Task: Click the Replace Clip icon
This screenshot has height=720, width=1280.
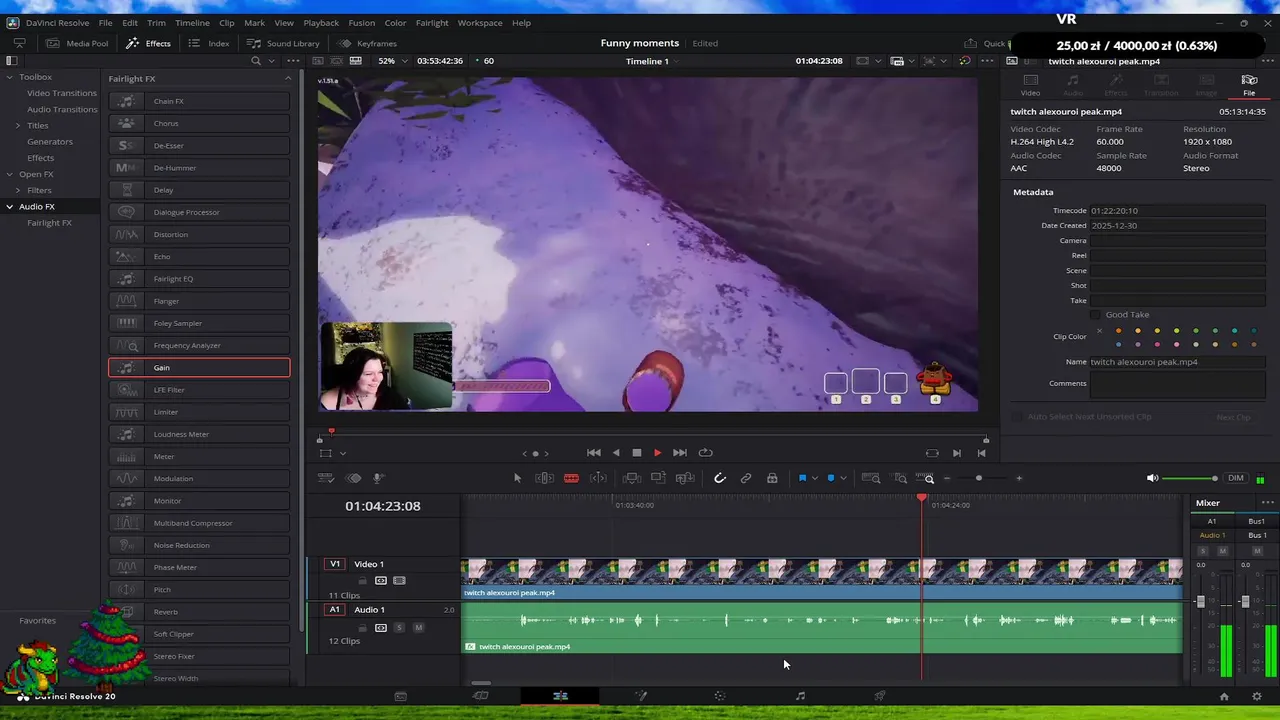Action: [x=685, y=478]
